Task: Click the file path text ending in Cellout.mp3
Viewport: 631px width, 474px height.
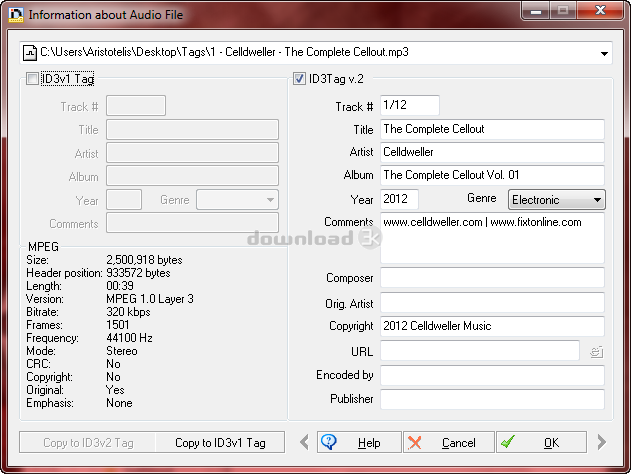Action: point(224,52)
